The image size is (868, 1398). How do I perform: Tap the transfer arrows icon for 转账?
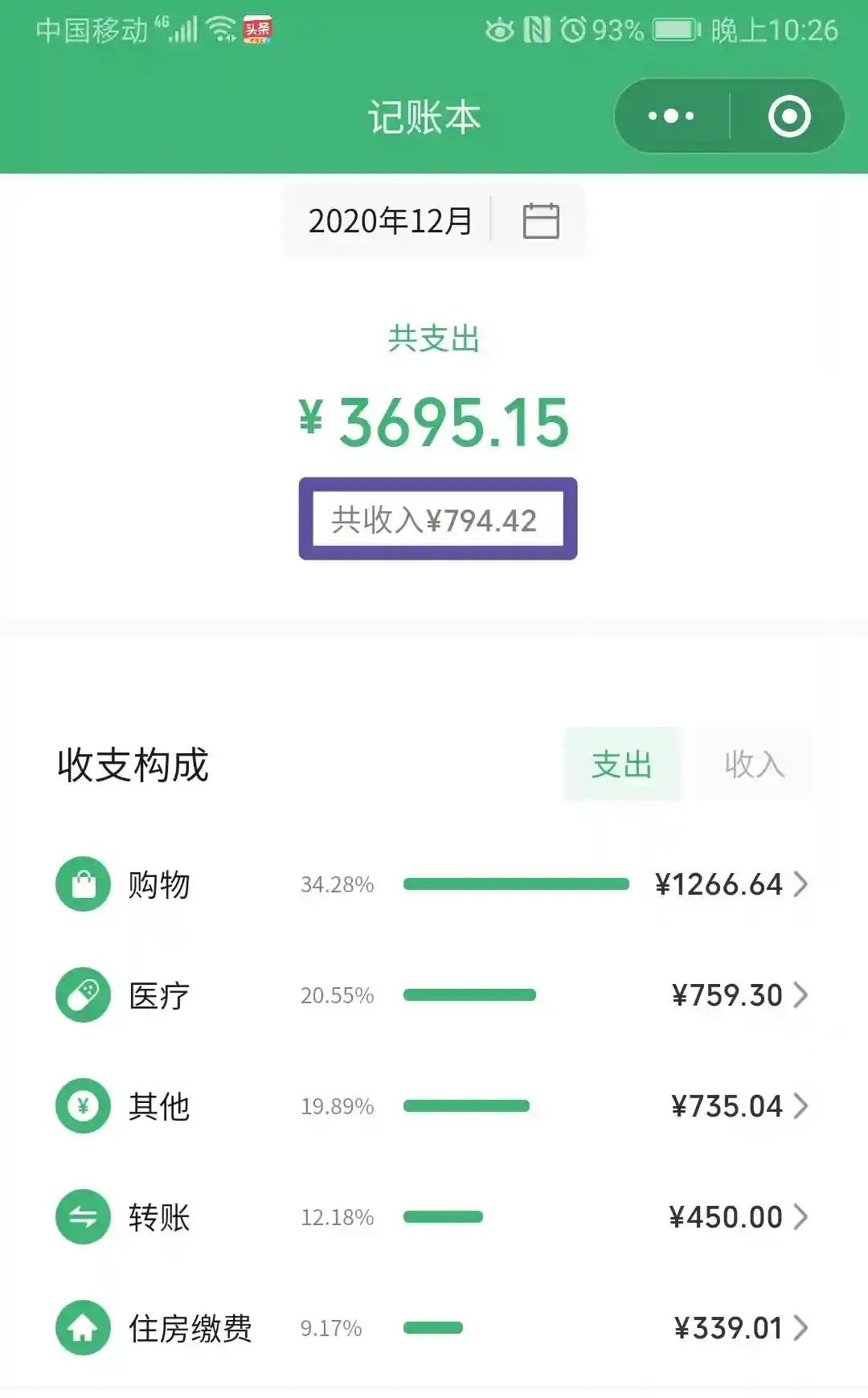point(83,1217)
